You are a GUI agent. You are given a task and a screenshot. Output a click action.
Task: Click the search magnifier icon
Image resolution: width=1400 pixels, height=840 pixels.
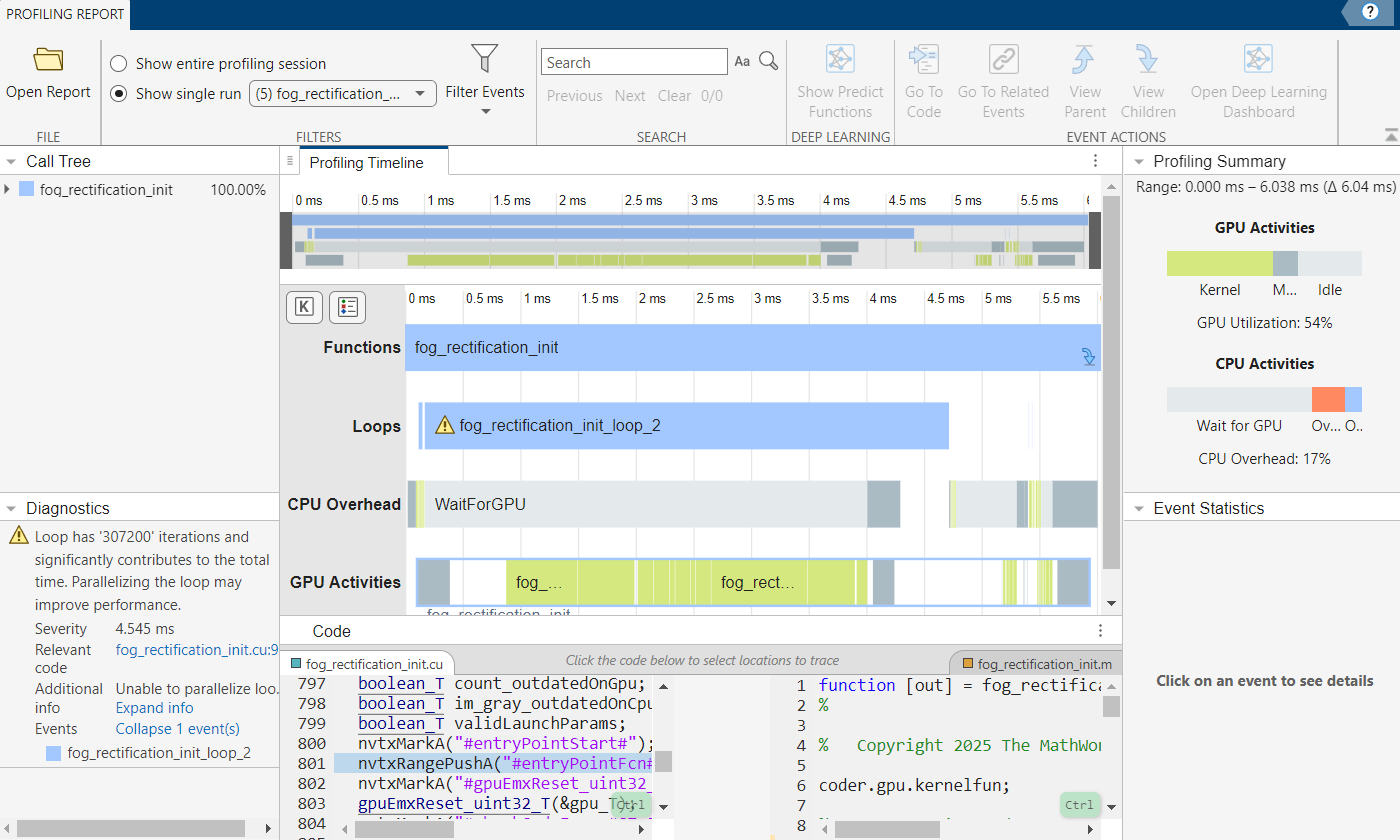pyautogui.click(x=768, y=62)
